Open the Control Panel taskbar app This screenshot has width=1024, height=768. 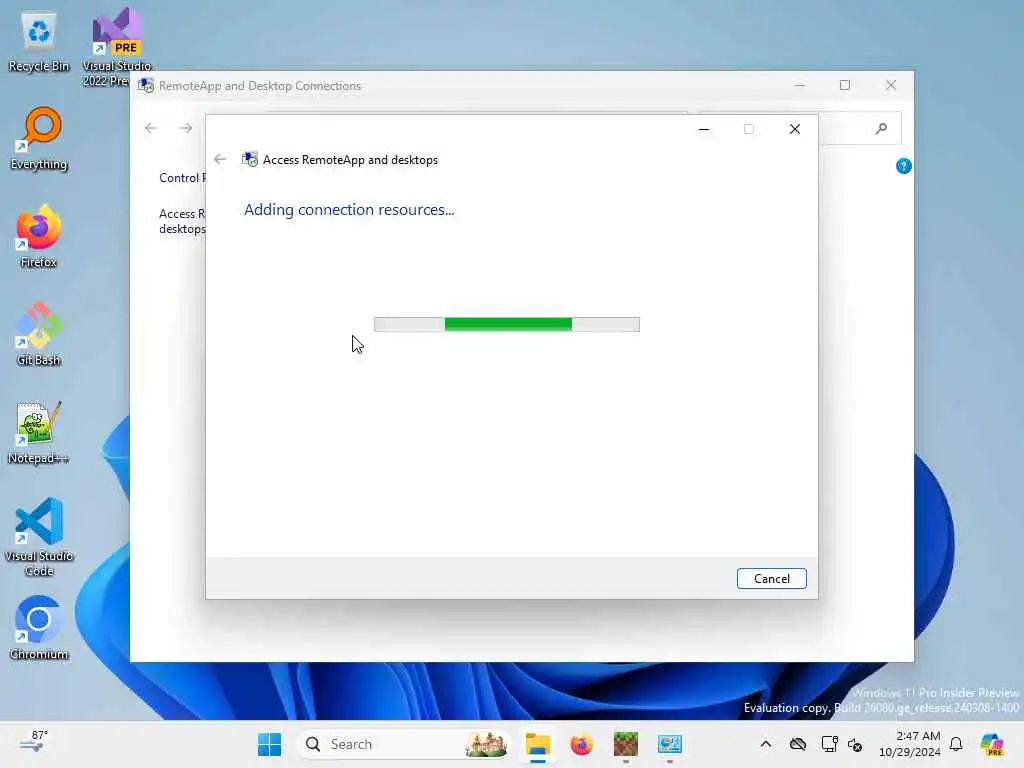[x=669, y=744]
